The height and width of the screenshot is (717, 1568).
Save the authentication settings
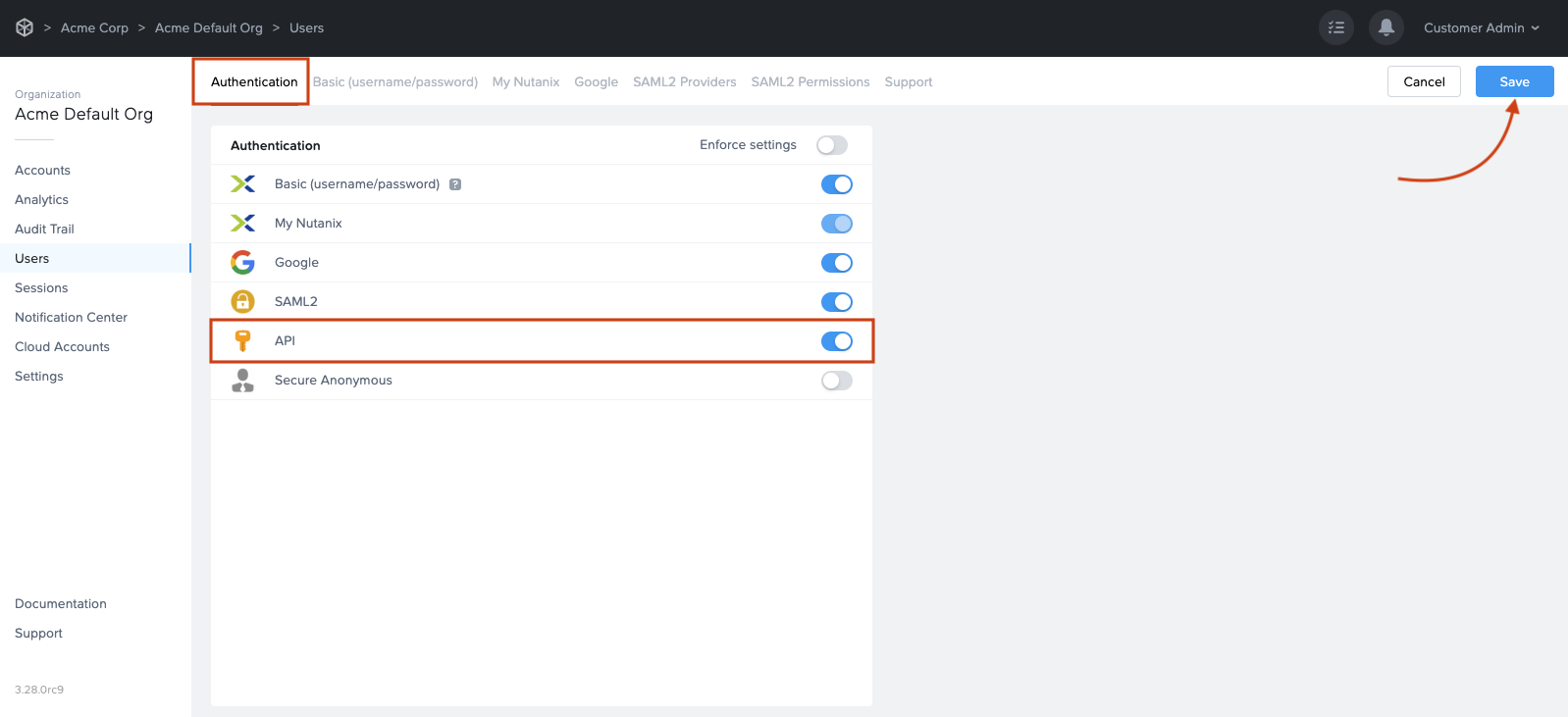pos(1514,81)
